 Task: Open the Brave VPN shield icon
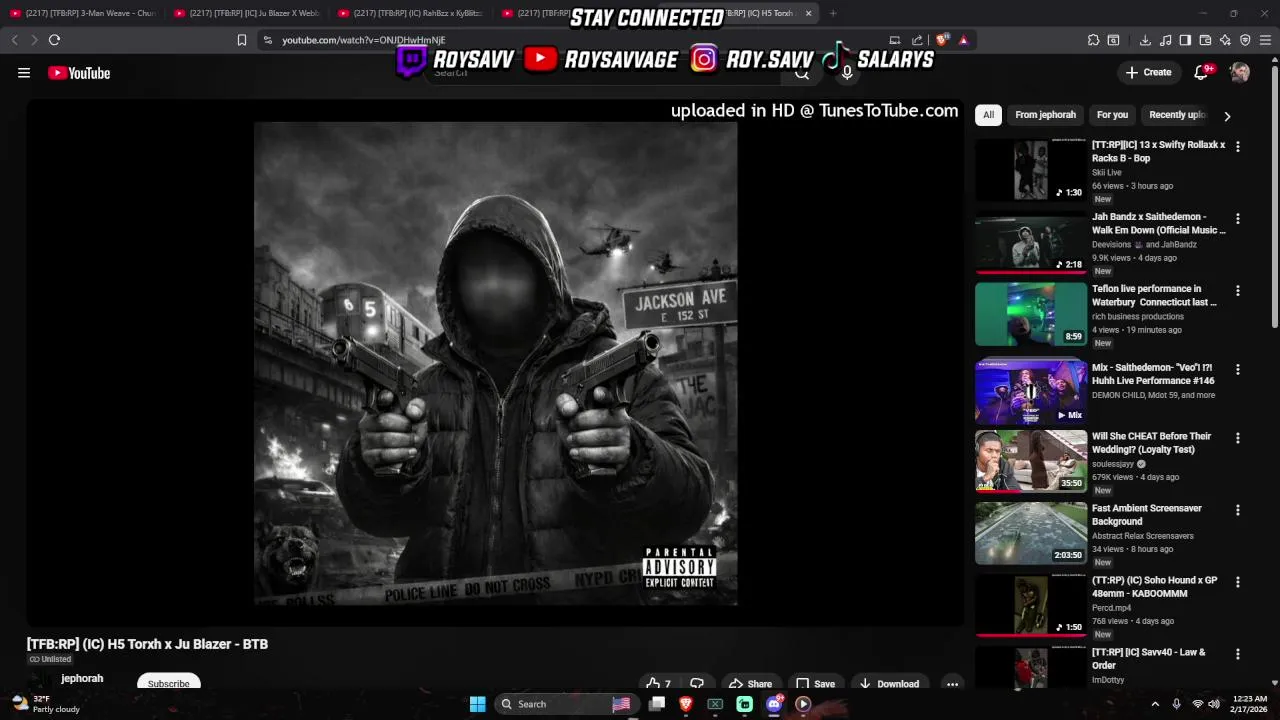tap(1245, 40)
